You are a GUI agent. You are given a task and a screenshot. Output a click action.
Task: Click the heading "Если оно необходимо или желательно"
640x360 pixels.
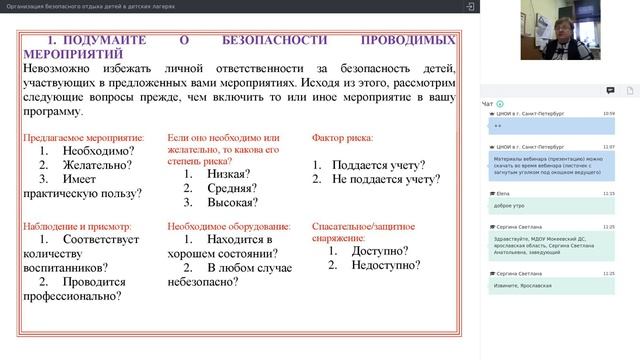point(223,149)
